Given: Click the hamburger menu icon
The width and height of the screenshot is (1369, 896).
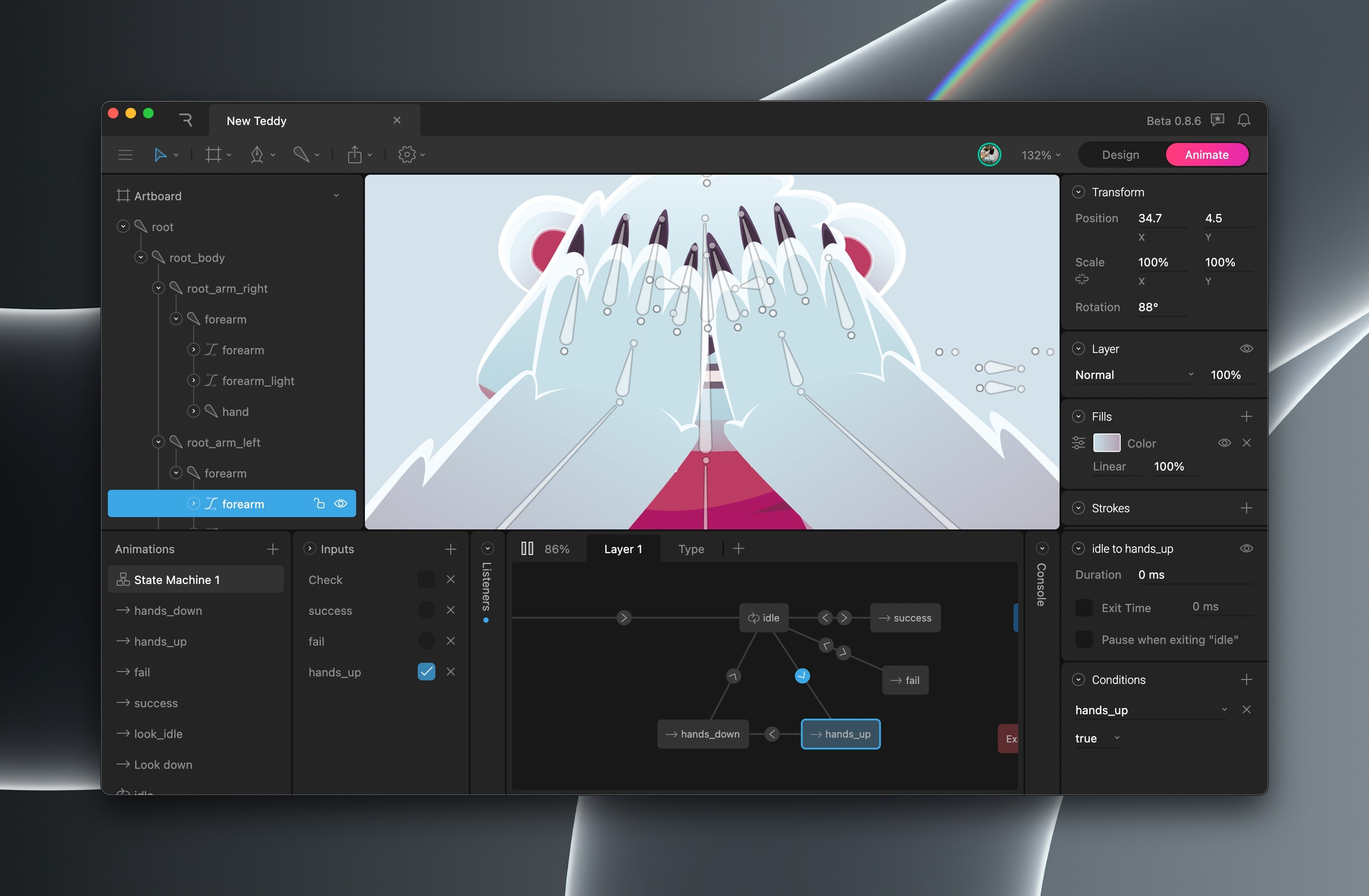Looking at the screenshot, I should 125,155.
